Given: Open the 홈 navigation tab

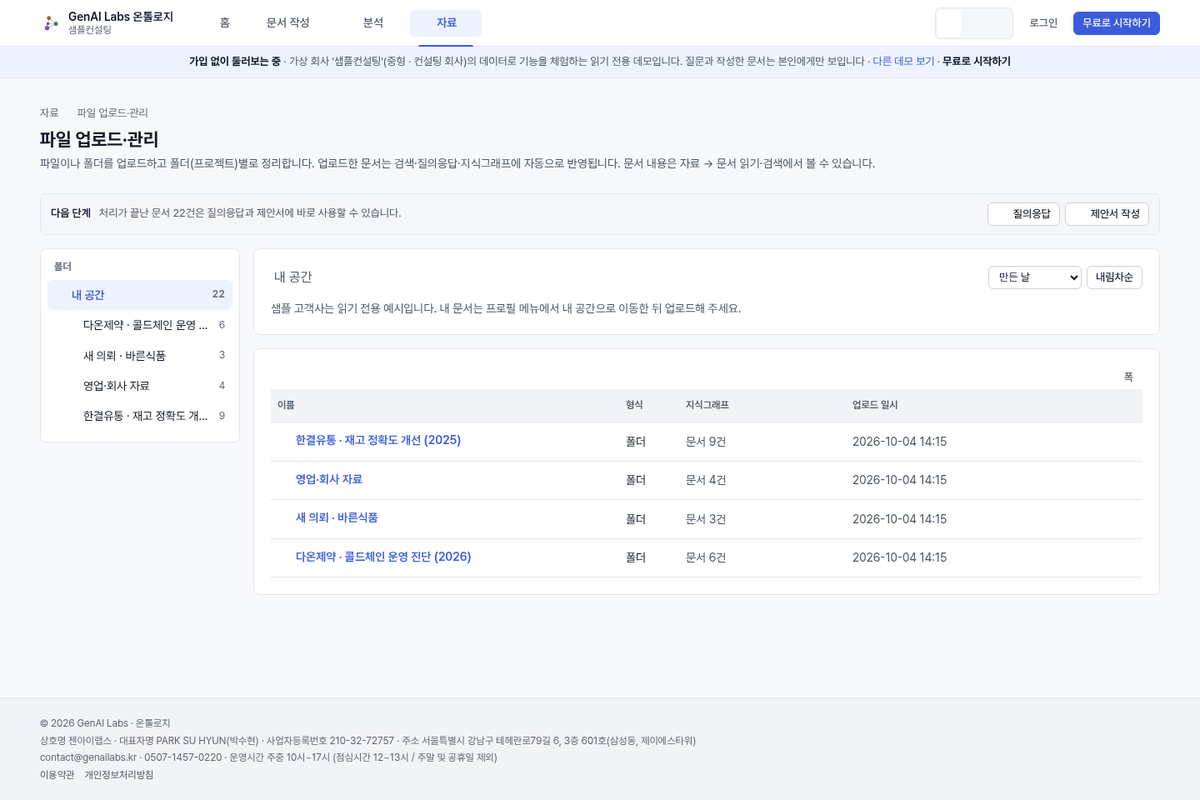Looking at the screenshot, I should (225, 23).
